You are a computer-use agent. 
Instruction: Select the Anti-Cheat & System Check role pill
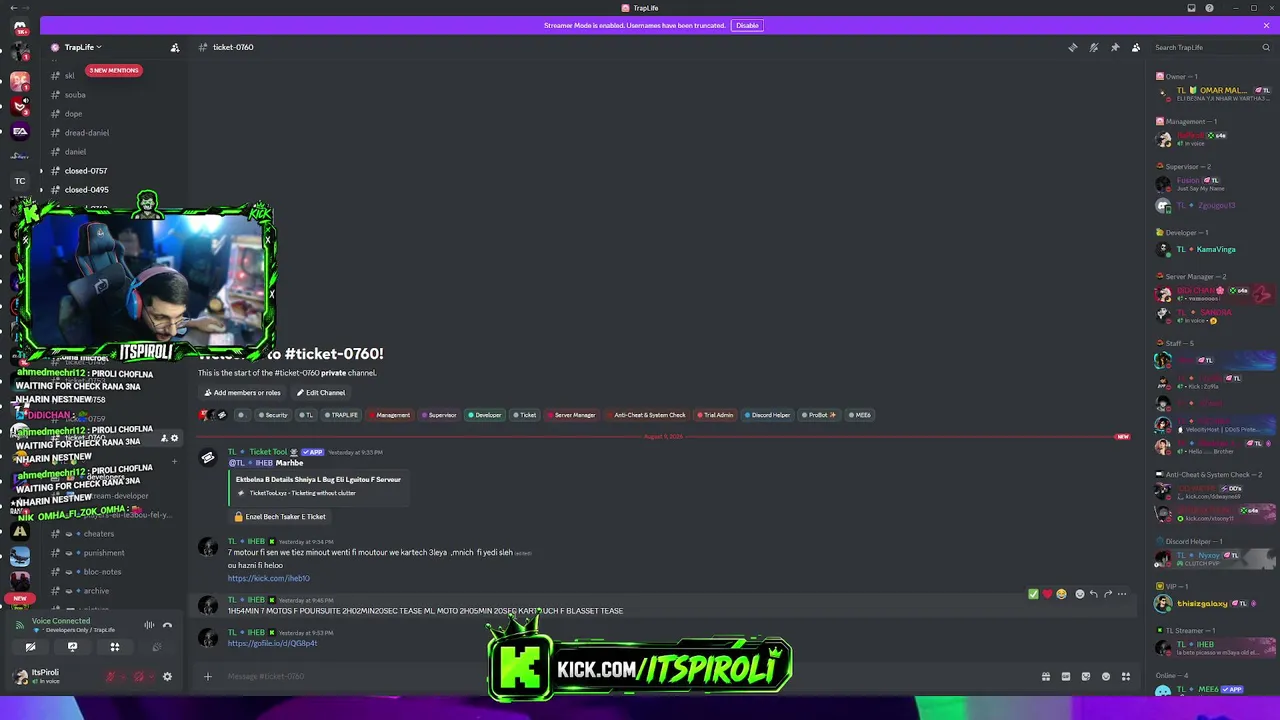[647, 415]
